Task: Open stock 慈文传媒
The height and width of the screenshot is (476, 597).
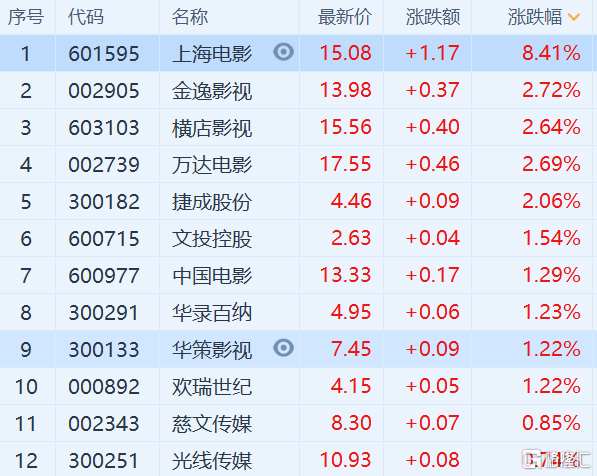Action: (212, 424)
